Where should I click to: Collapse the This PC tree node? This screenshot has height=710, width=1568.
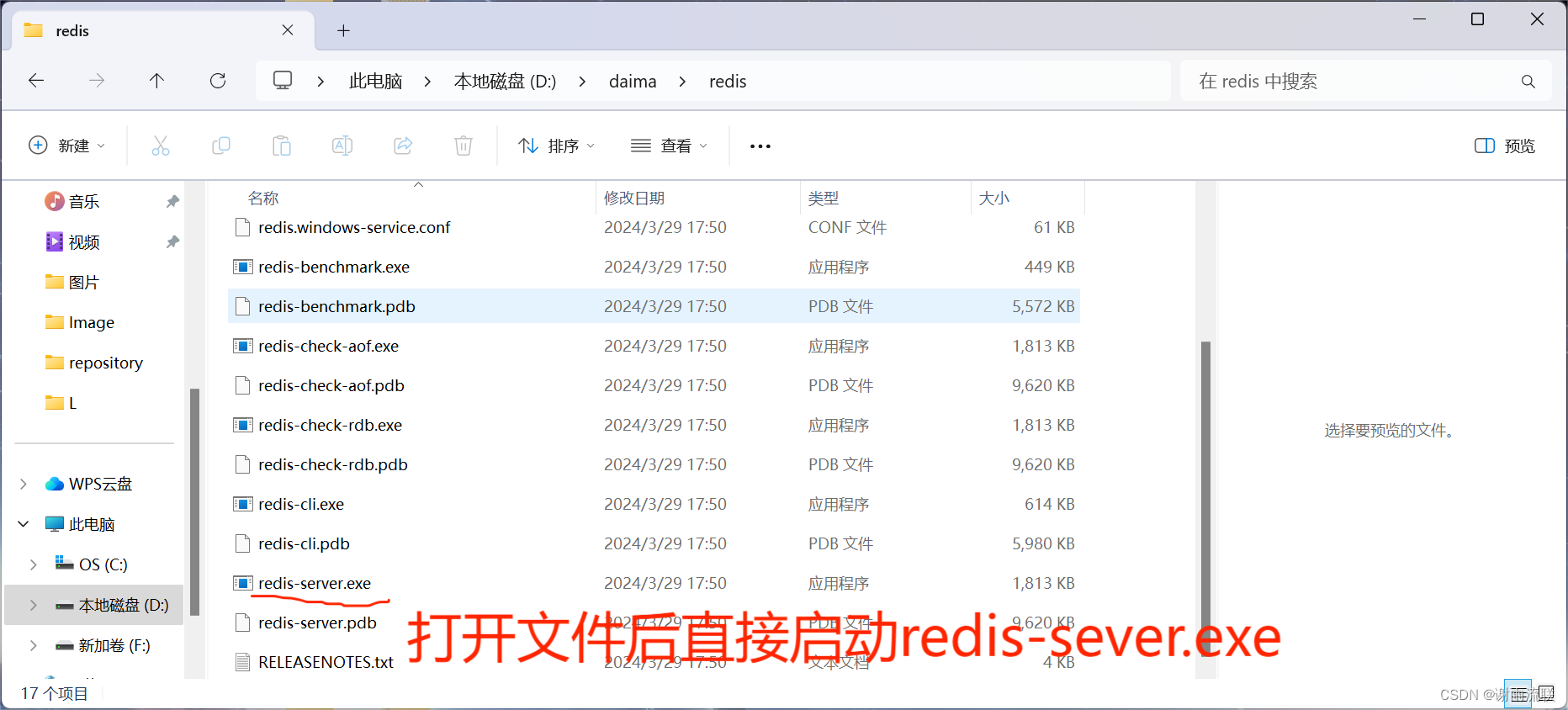tap(24, 524)
